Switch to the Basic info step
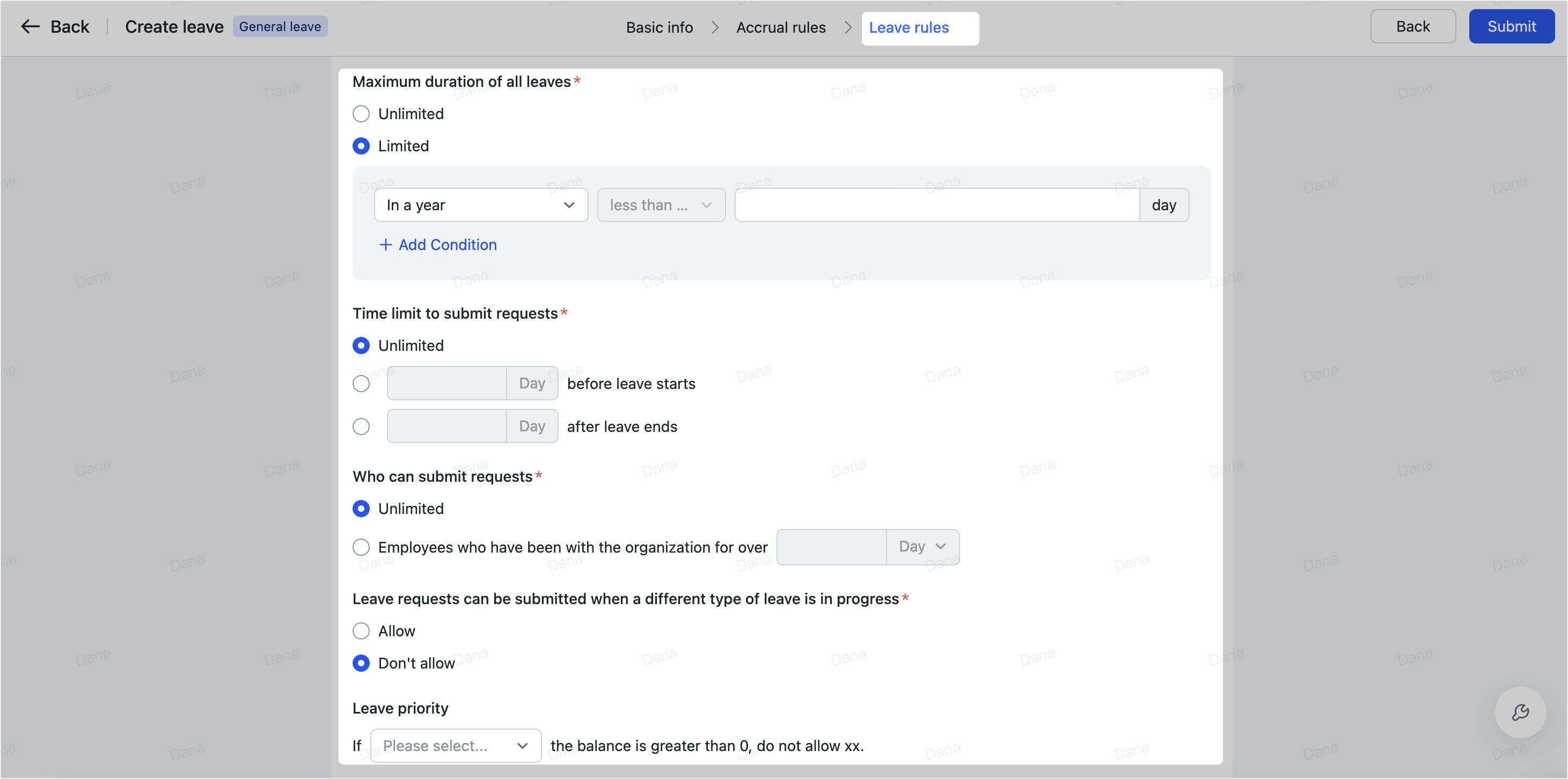 (659, 27)
